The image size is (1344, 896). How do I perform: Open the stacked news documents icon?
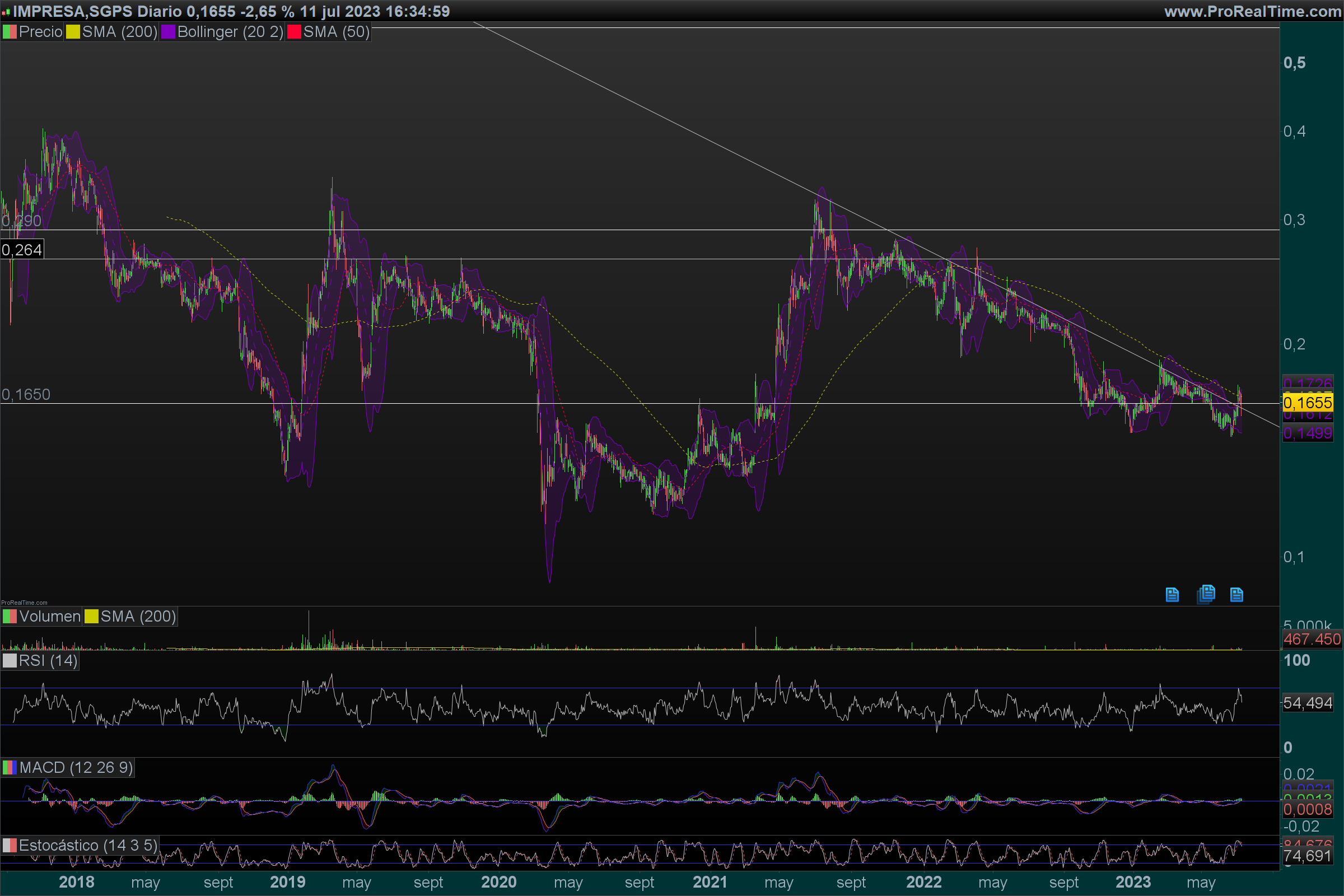pyautogui.click(x=1206, y=594)
